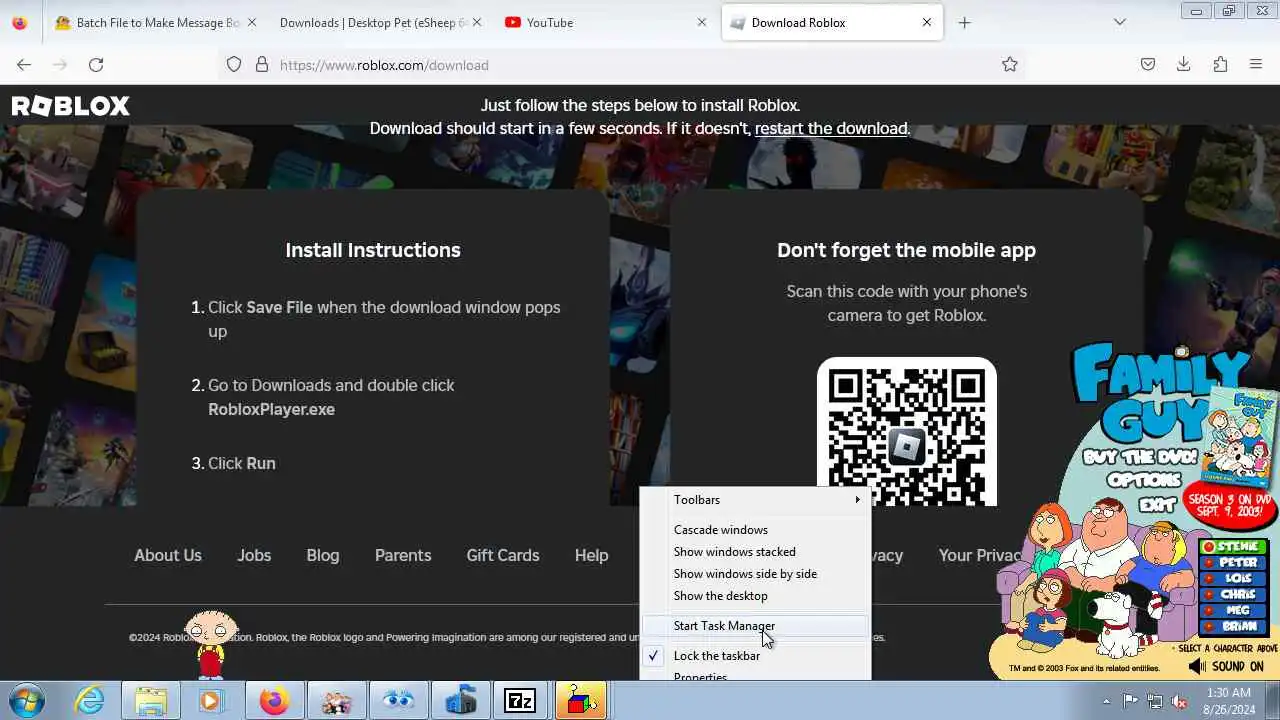Show hidden tray icons arrow

[1106, 701]
